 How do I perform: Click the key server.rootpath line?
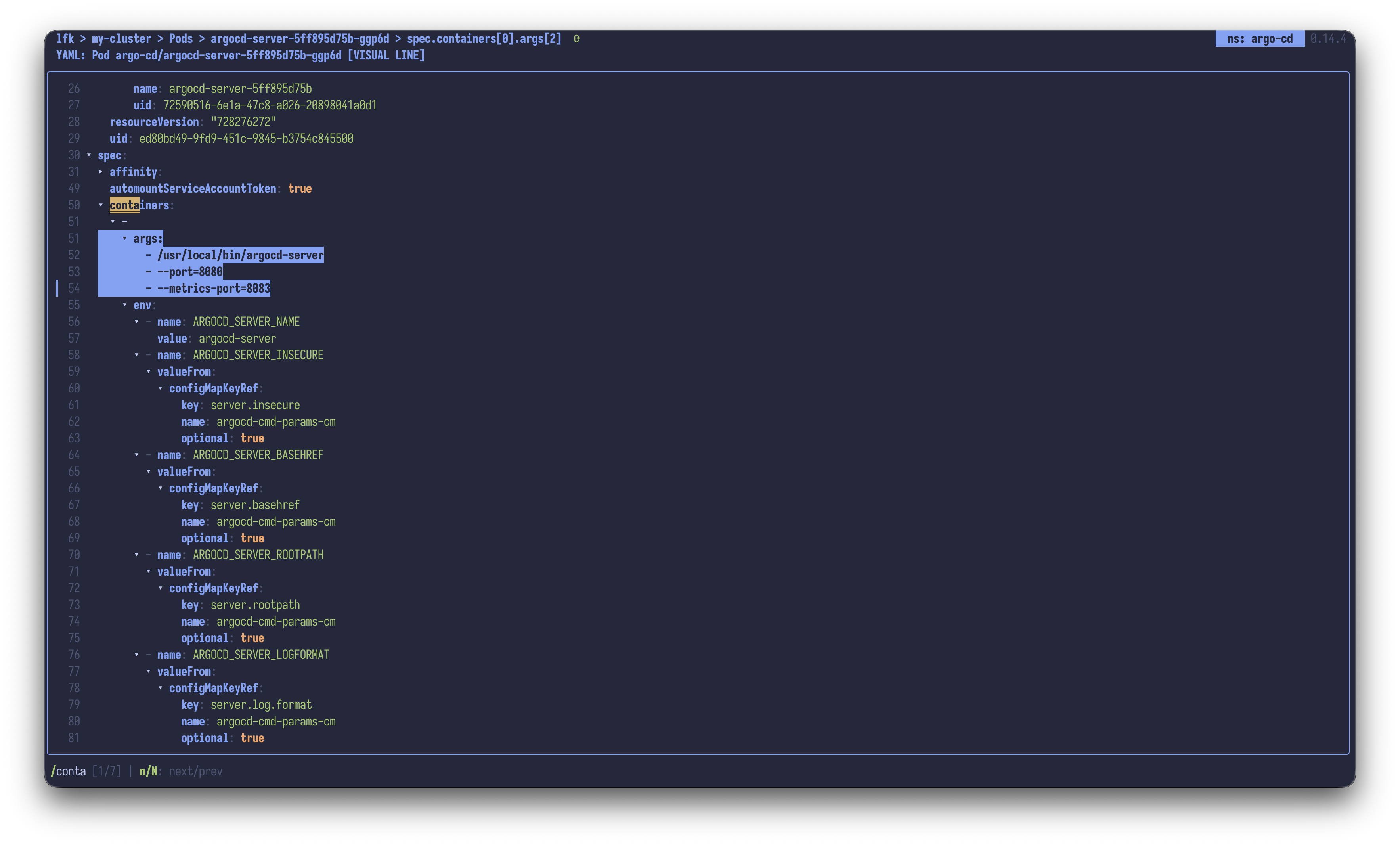pyautogui.click(x=240, y=605)
